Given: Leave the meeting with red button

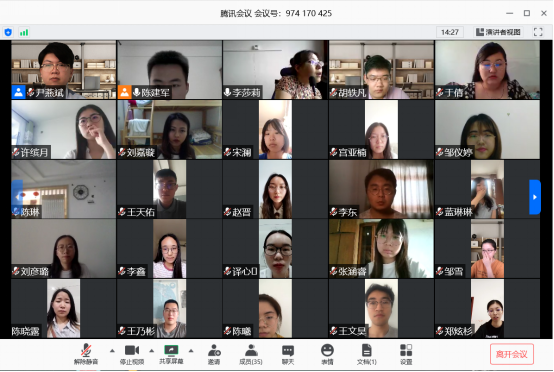Looking at the screenshot, I should (512, 354).
